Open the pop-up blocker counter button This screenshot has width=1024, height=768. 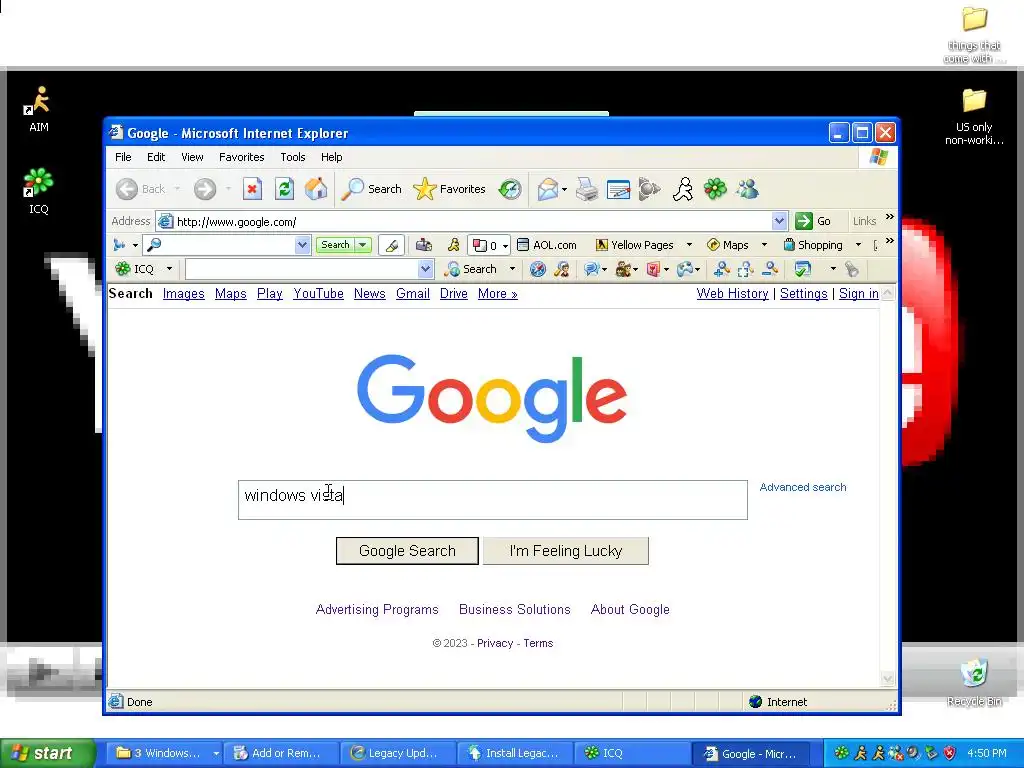(x=488, y=246)
